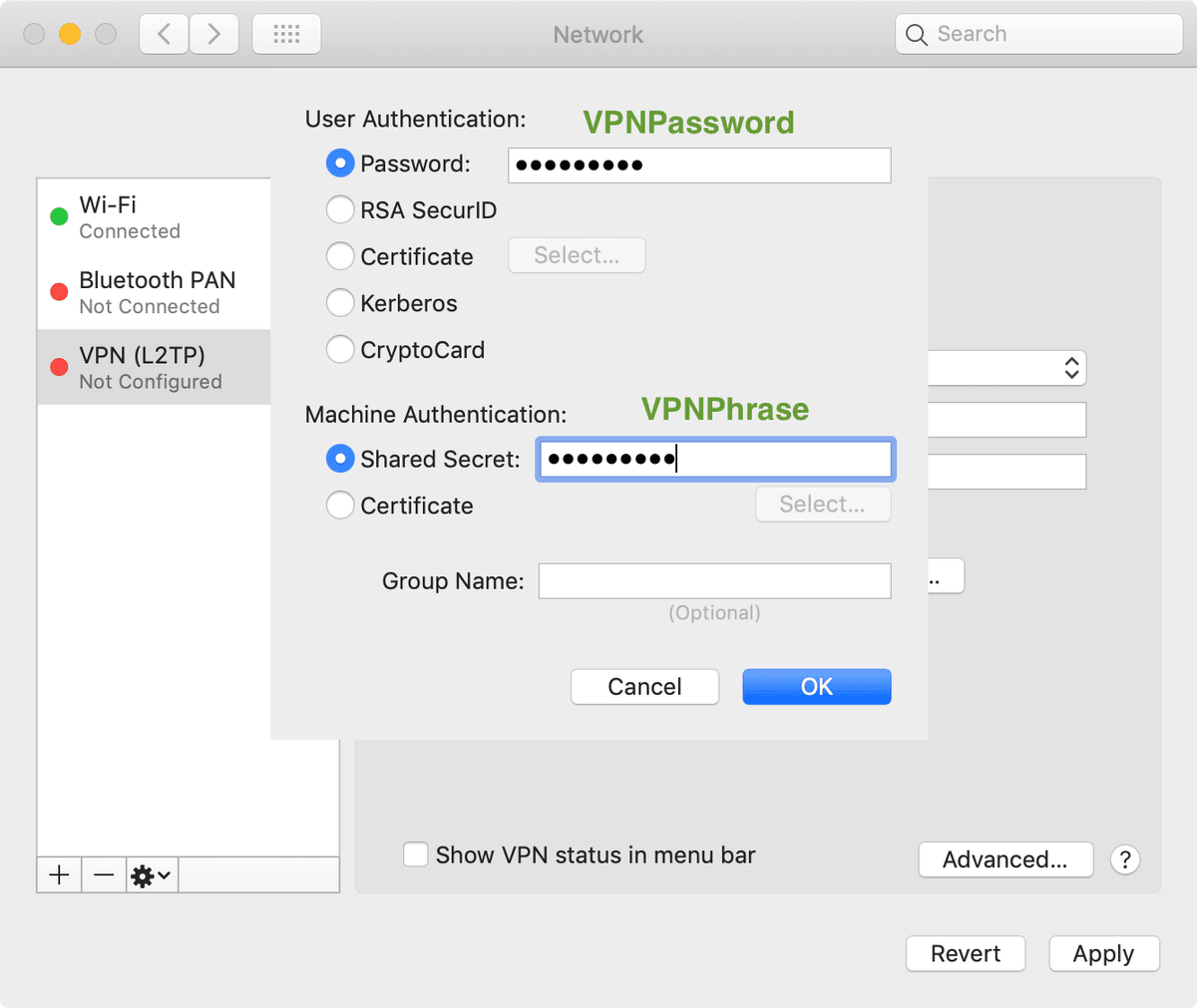The height and width of the screenshot is (1008, 1197).
Task: Select VPN (L2TP) from the service list
Action: [140, 367]
